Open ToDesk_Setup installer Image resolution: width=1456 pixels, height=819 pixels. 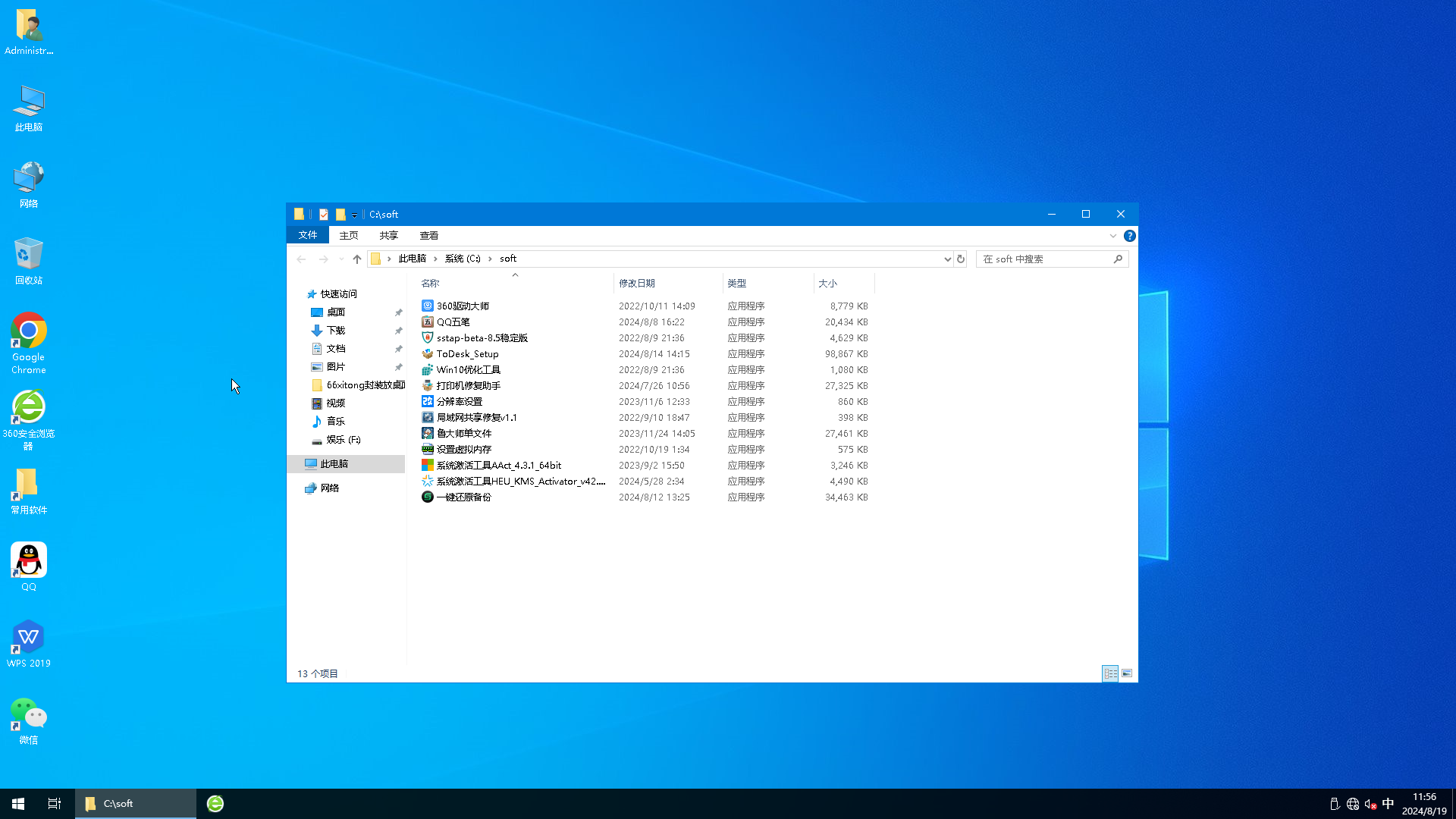coord(467,353)
